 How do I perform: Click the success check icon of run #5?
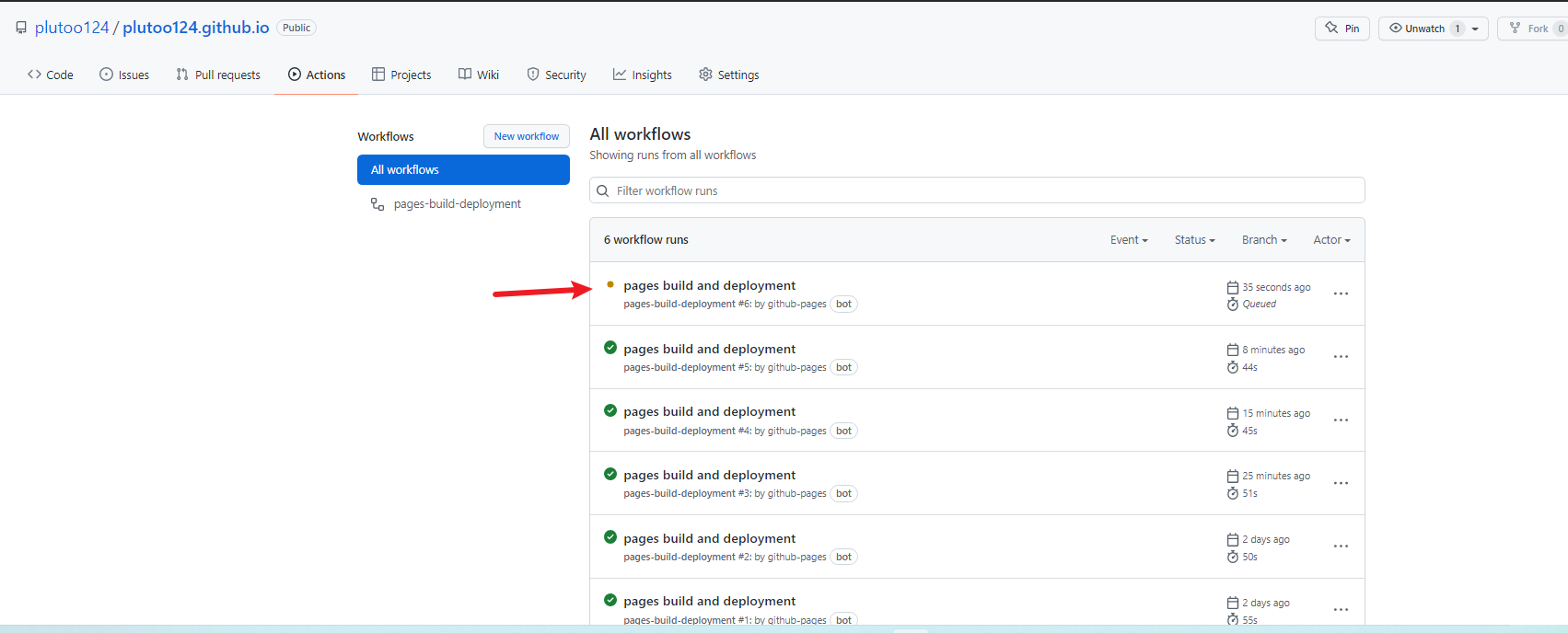[610, 348]
